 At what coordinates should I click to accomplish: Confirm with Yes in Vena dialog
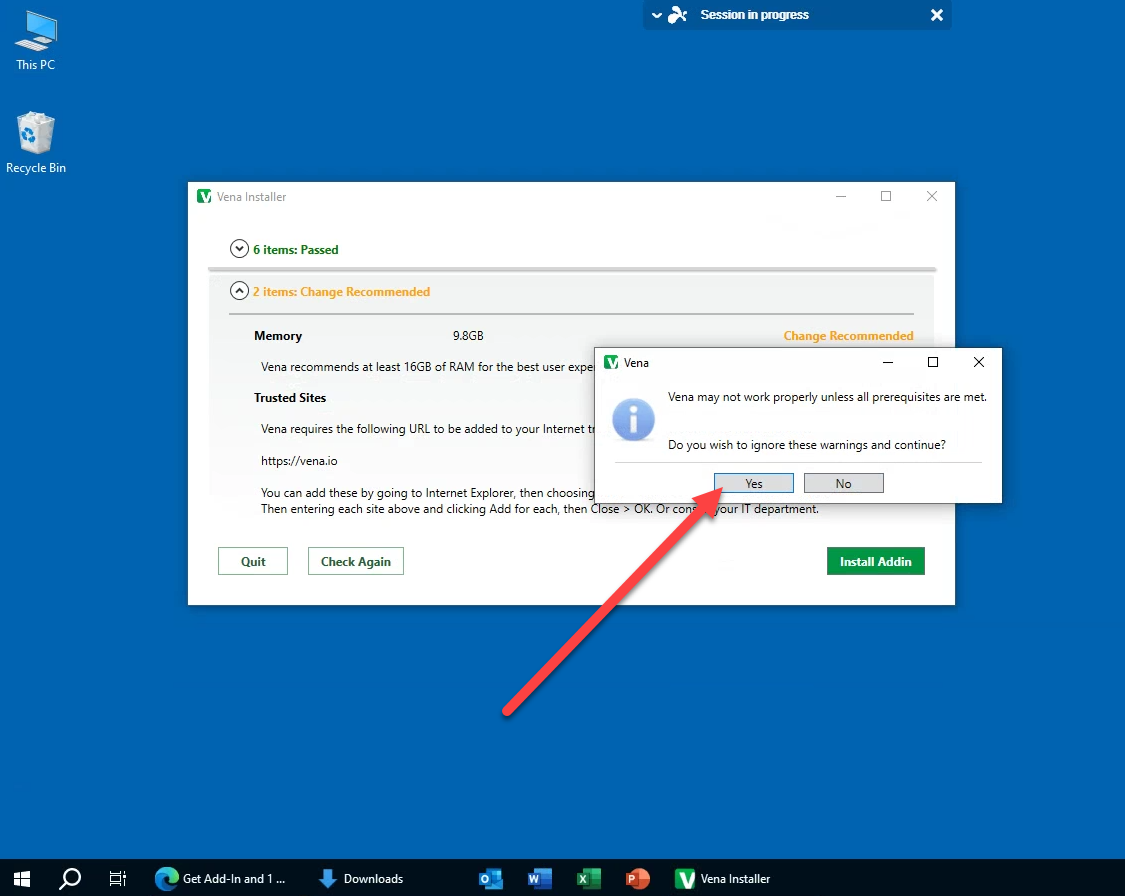click(753, 484)
